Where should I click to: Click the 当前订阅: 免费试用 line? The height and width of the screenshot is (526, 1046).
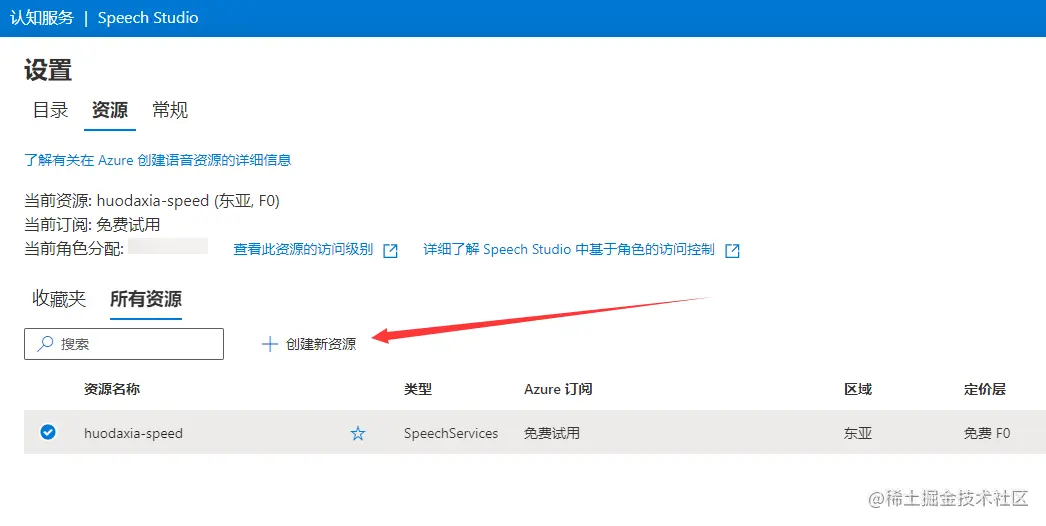(92, 225)
